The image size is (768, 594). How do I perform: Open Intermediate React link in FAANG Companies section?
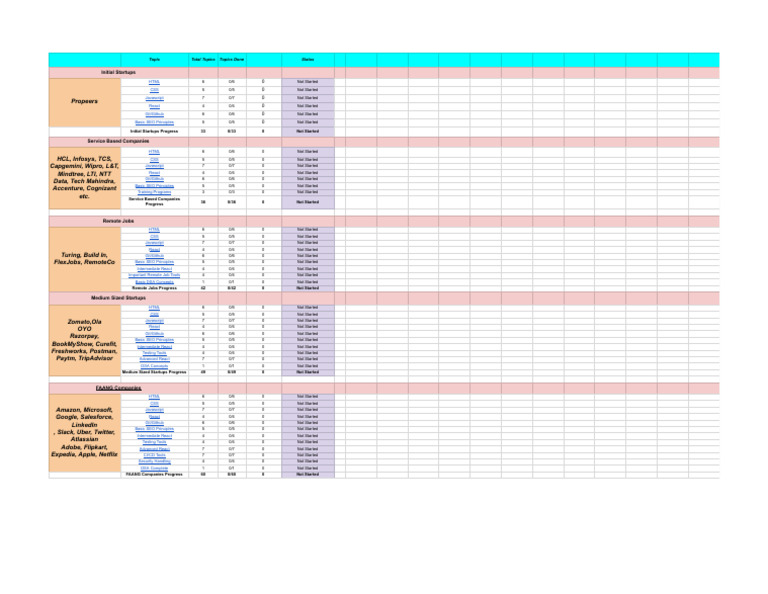coord(154,435)
